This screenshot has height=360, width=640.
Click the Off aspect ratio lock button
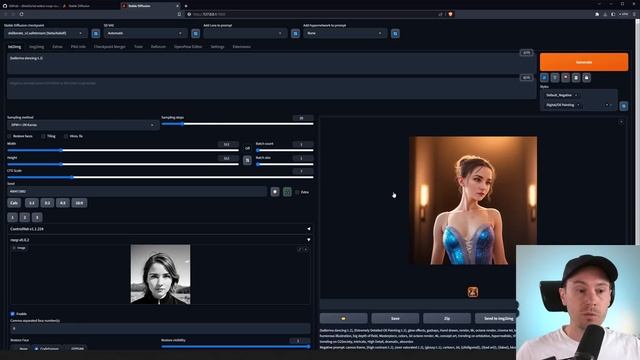(x=247, y=148)
